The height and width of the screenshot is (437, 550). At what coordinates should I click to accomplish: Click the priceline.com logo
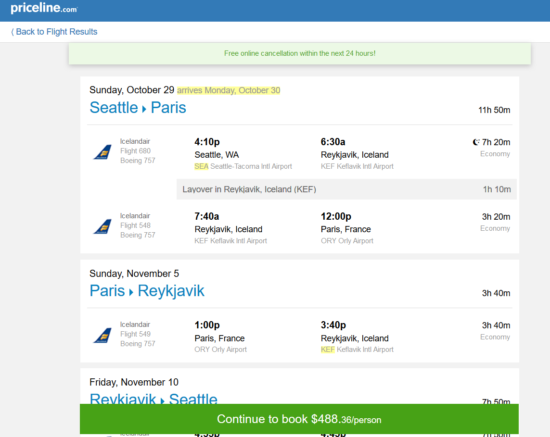[44, 8]
